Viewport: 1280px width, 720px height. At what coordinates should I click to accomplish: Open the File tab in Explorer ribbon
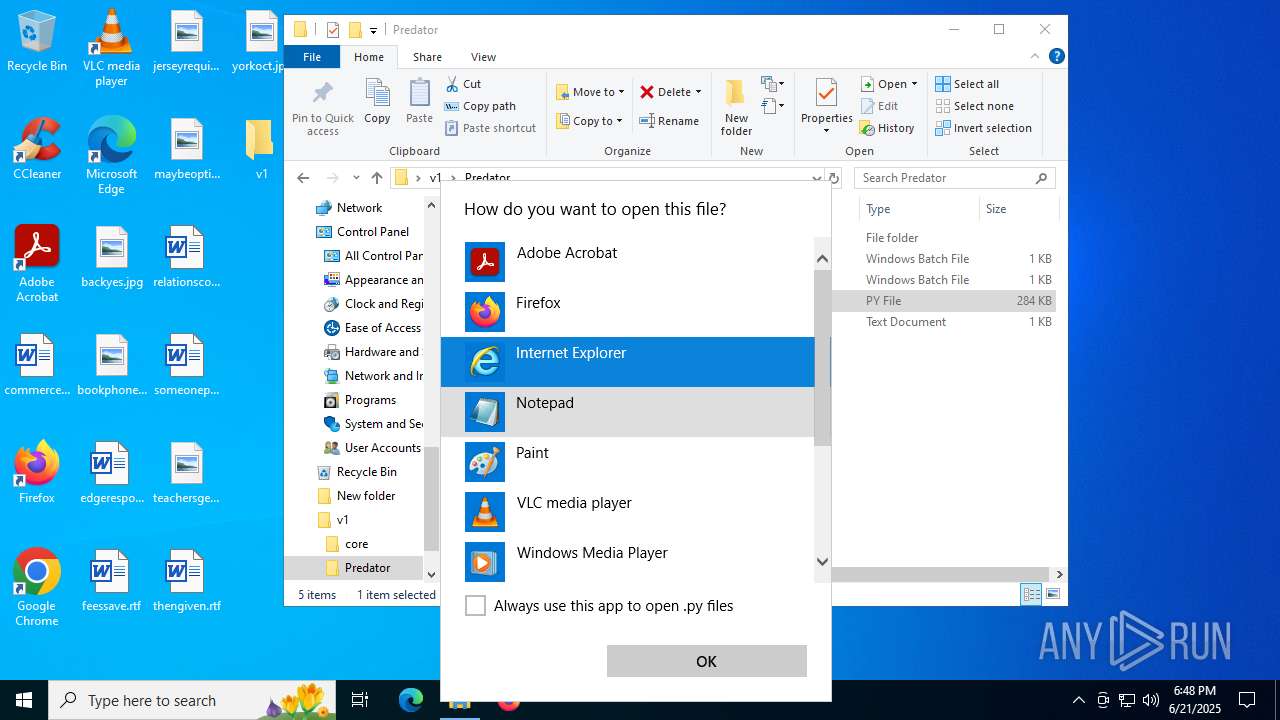(x=312, y=57)
